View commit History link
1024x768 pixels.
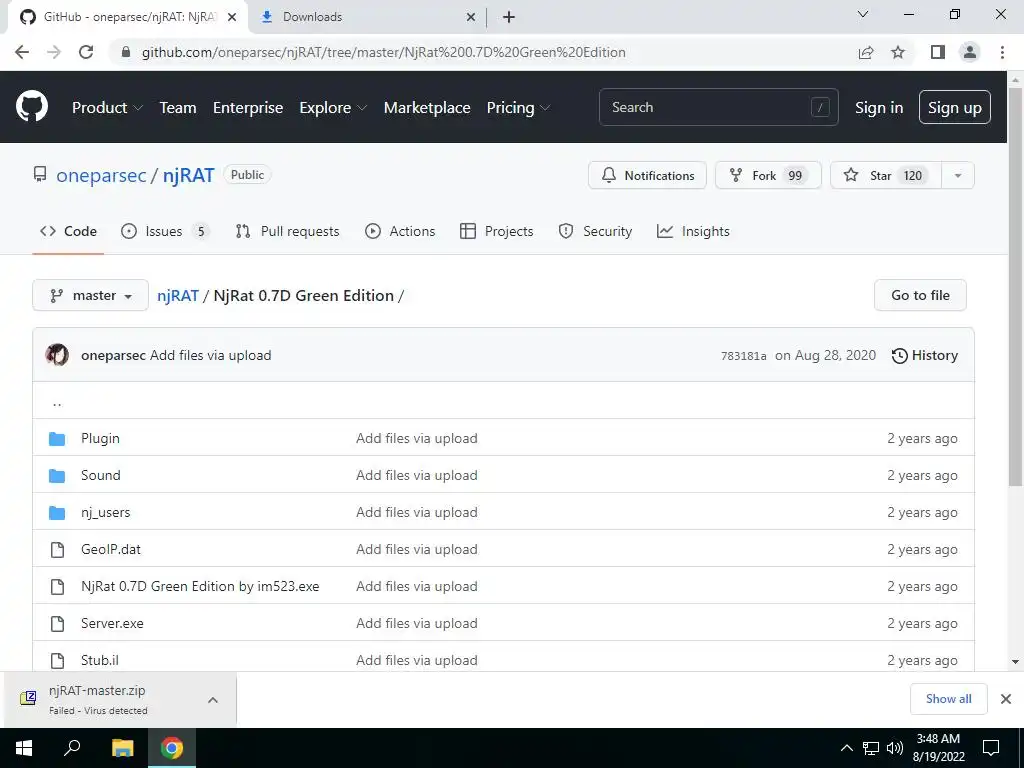pyautogui.click(x=925, y=355)
